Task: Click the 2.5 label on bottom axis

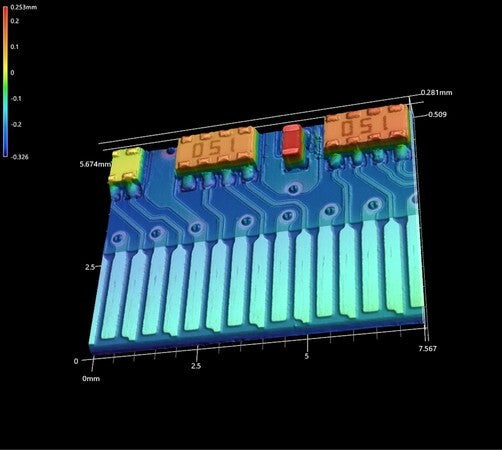Action: pyautogui.click(x=196, y=366)
